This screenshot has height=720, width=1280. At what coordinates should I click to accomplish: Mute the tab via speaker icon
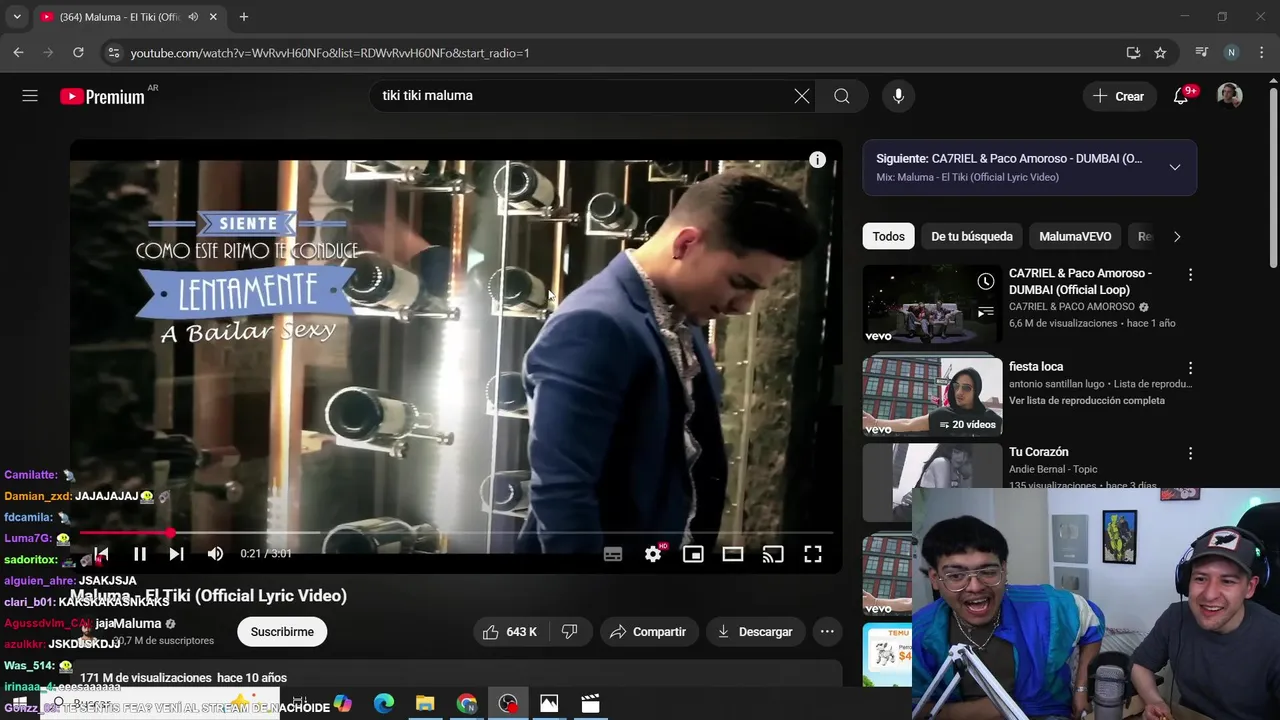(193, 17)
